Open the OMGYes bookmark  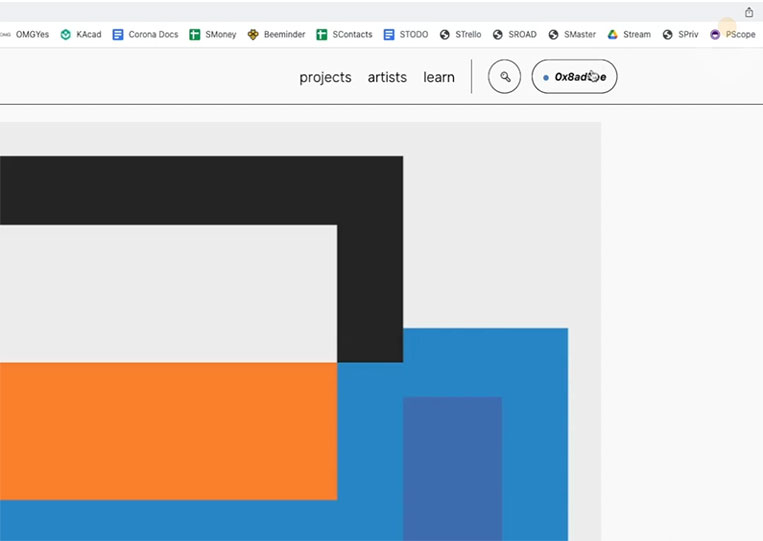click(25, 35)
